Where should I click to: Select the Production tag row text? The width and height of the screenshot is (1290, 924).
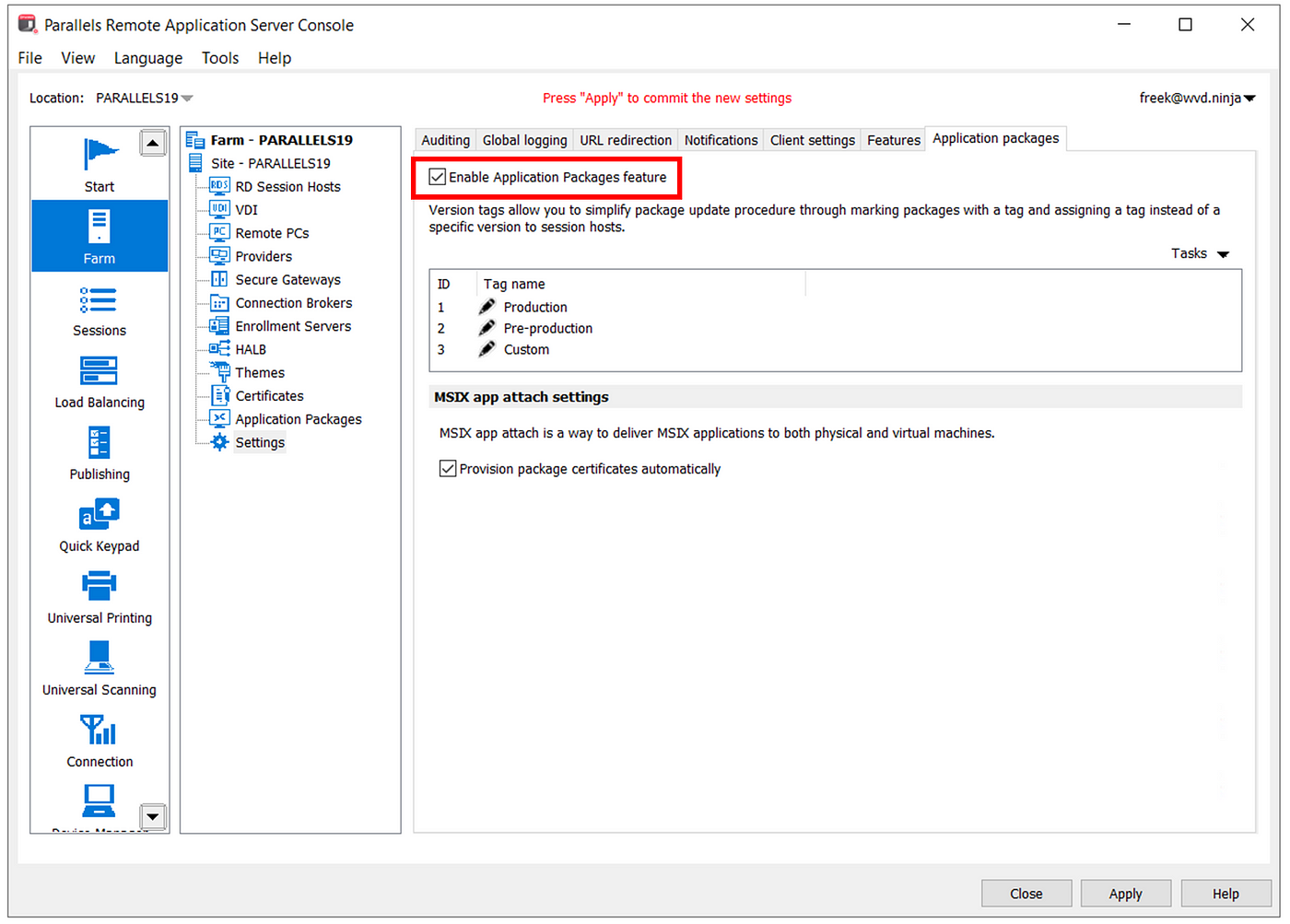coord(535,307)
